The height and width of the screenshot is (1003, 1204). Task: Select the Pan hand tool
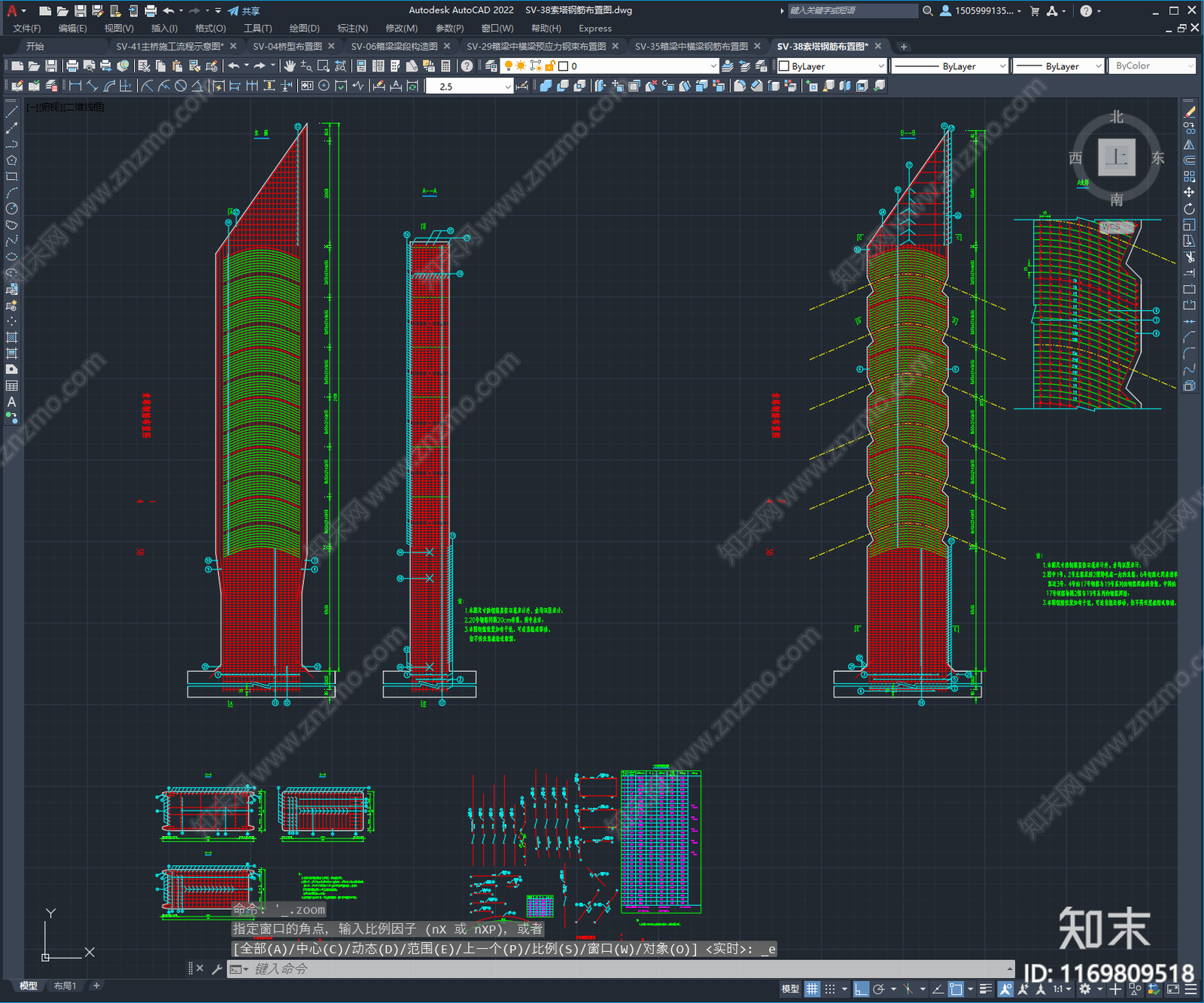tap(290, 66)
